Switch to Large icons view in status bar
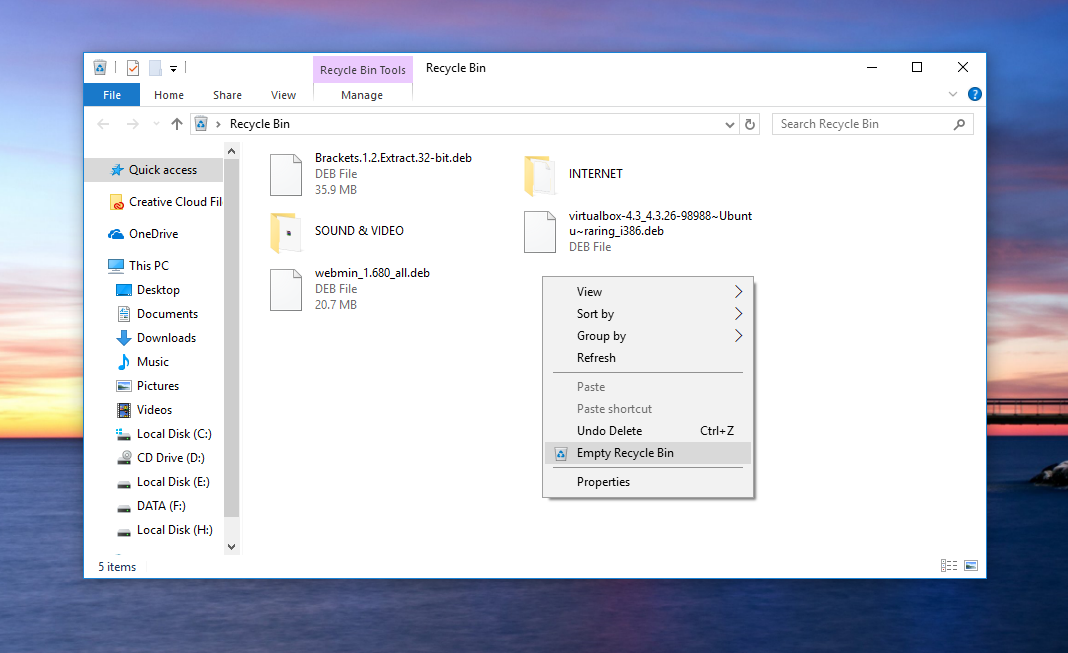 click(x=971, y=565)
